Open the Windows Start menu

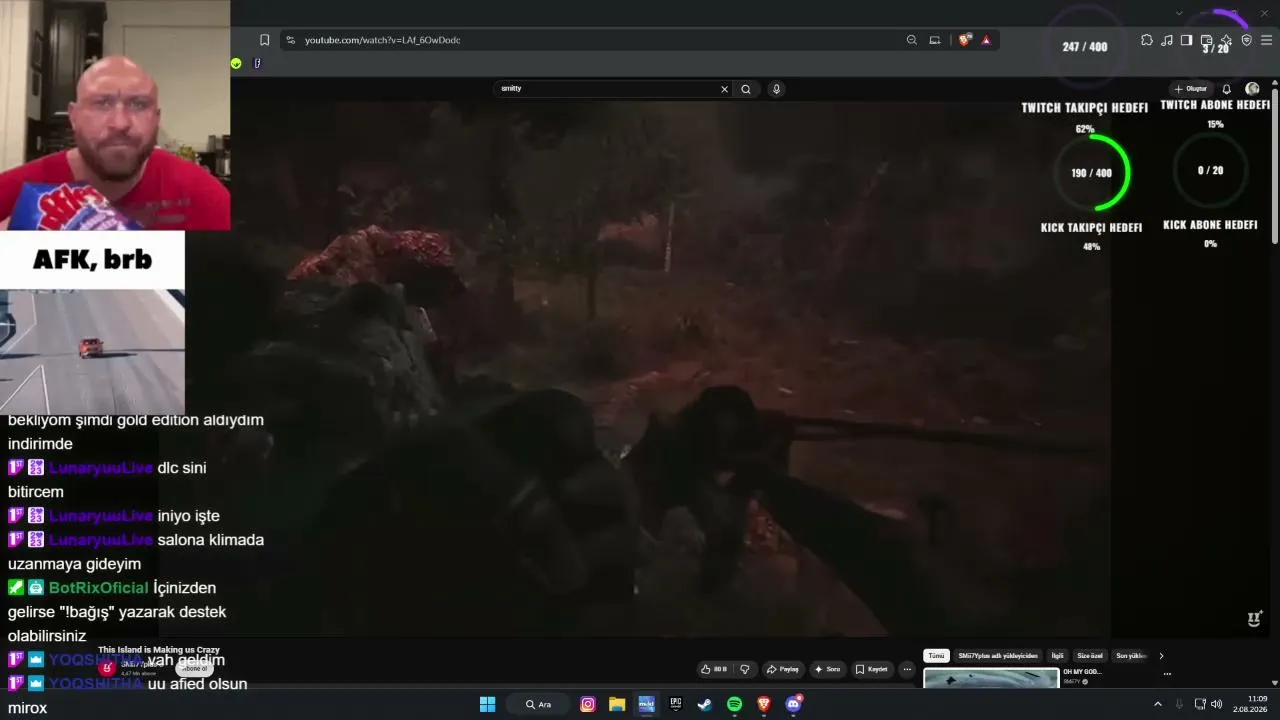click(x=487, y=704)
